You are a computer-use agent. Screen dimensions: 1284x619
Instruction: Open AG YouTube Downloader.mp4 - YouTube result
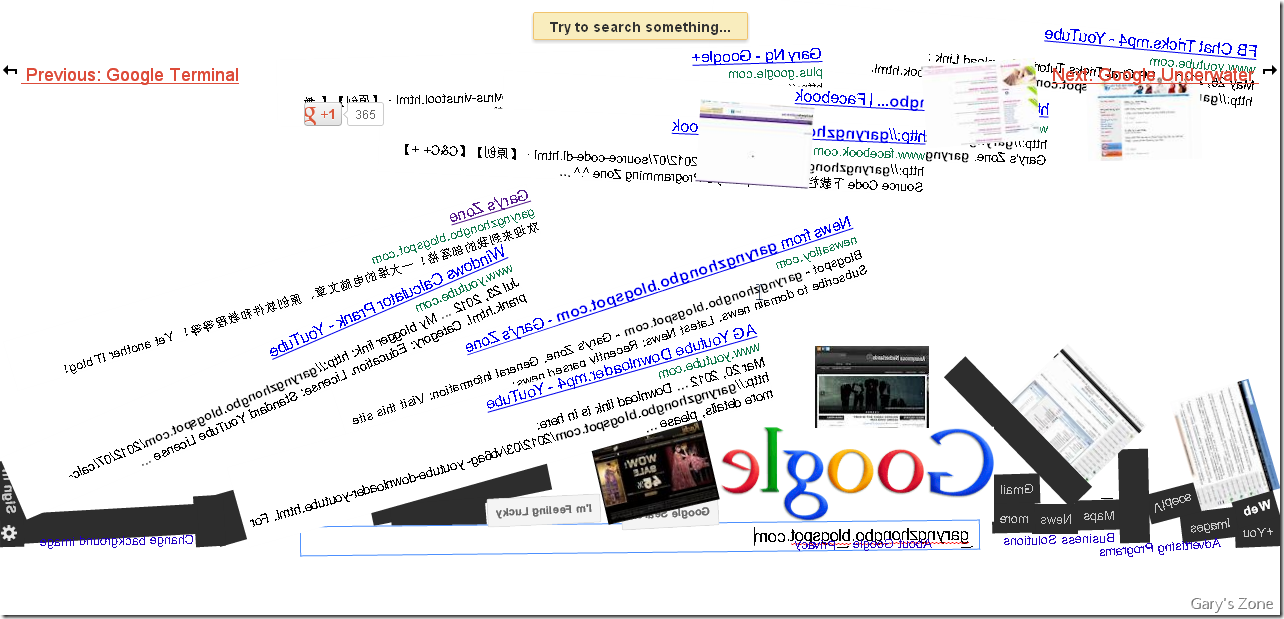(x=624, y=367)
